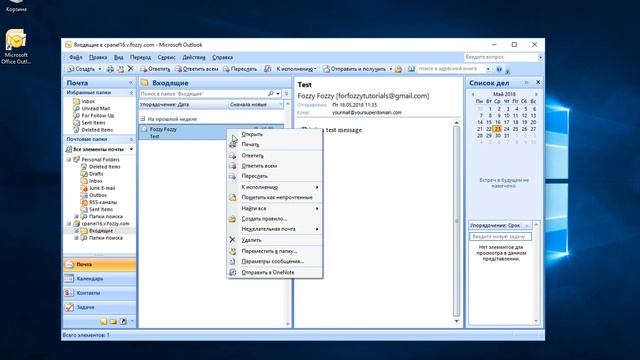
Task: Open the Действия menu
Action: pos(194,58)
